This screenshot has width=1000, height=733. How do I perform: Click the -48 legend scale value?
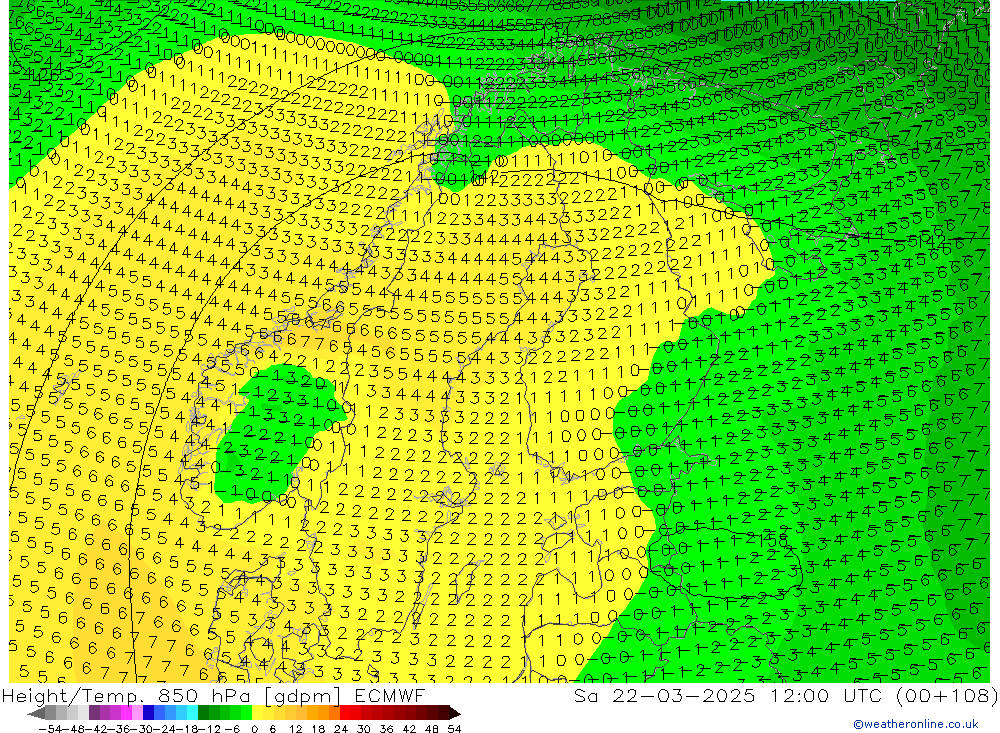coord(74,729)
